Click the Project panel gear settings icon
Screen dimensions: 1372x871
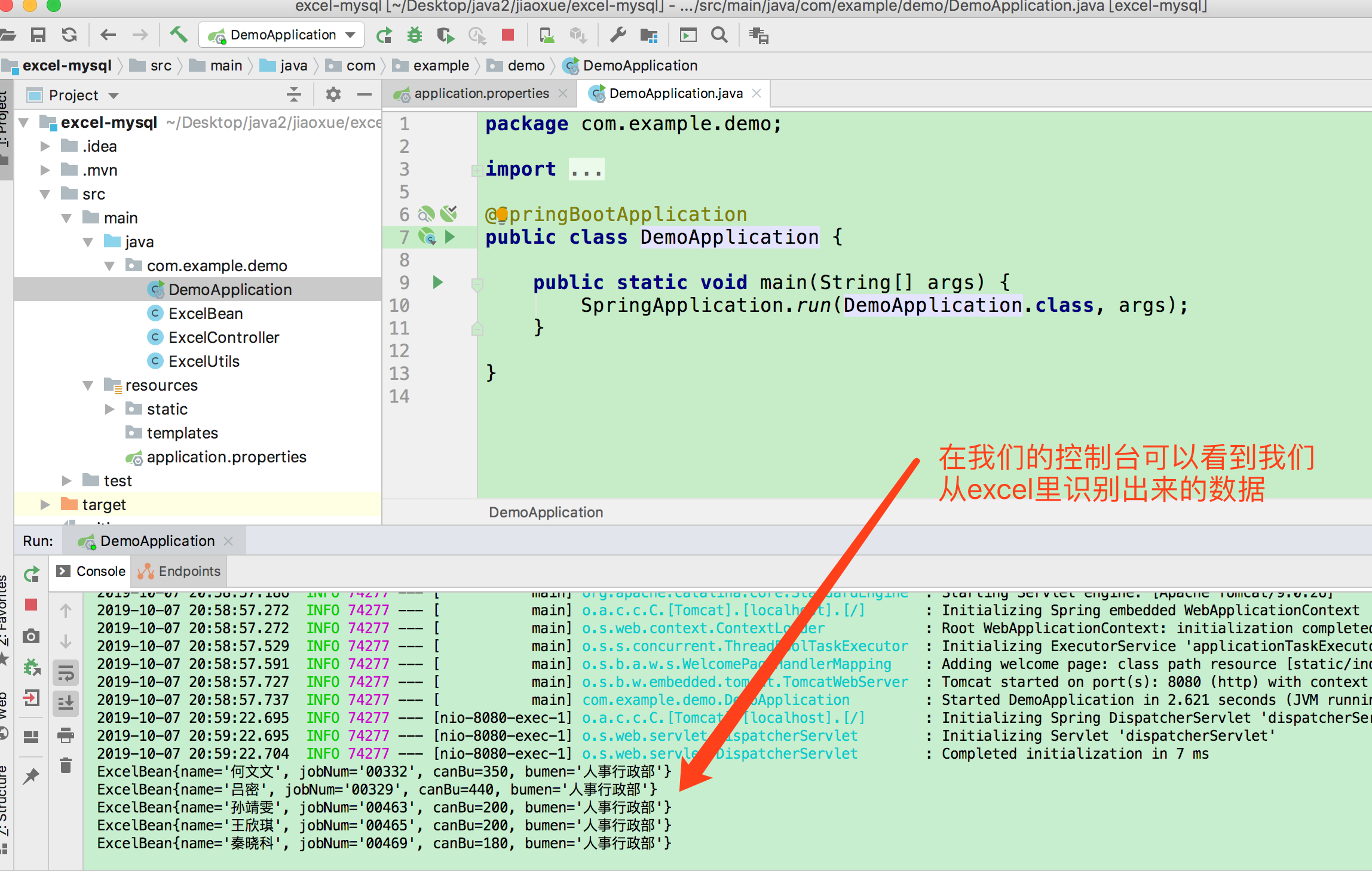coord(333,94)
